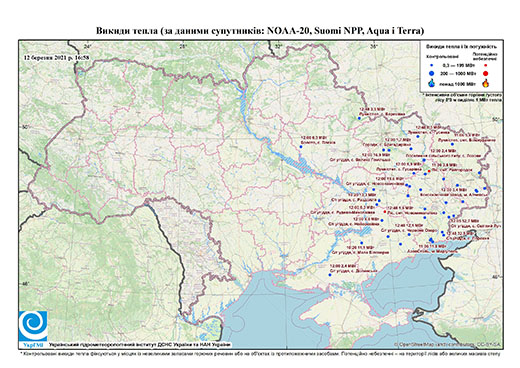Click the large red circle in legend

(486, 73)
